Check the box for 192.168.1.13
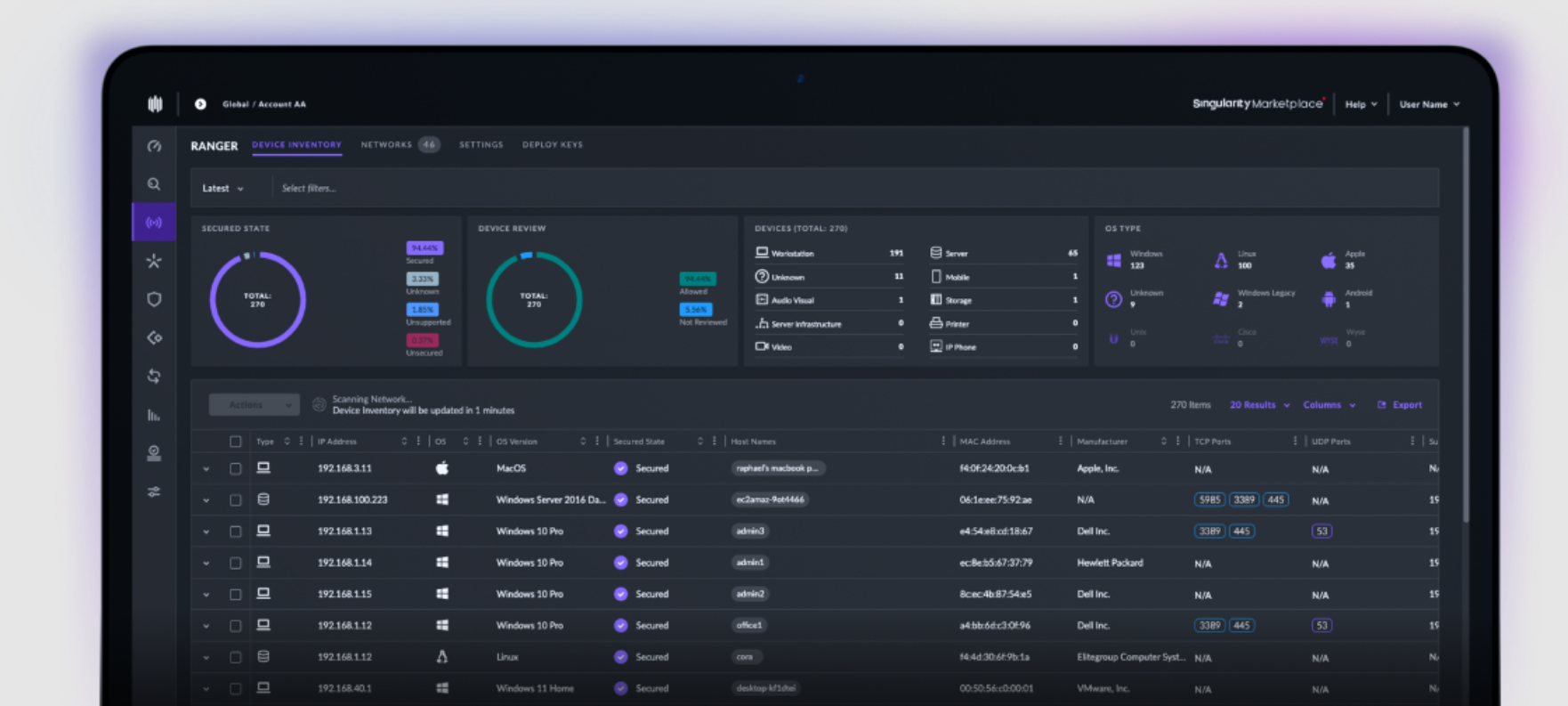Image resolution: width=1568 pixels, height=706 pixels. click(x=236, y=532)
